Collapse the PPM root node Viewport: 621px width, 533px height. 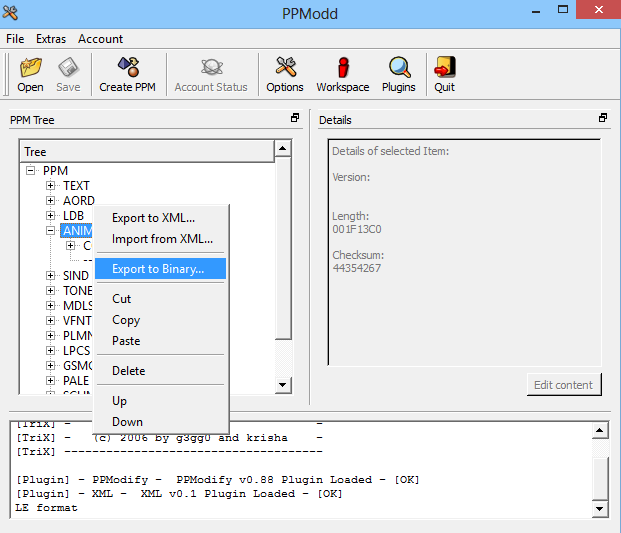pyautogui.click(x=30, y=171)
